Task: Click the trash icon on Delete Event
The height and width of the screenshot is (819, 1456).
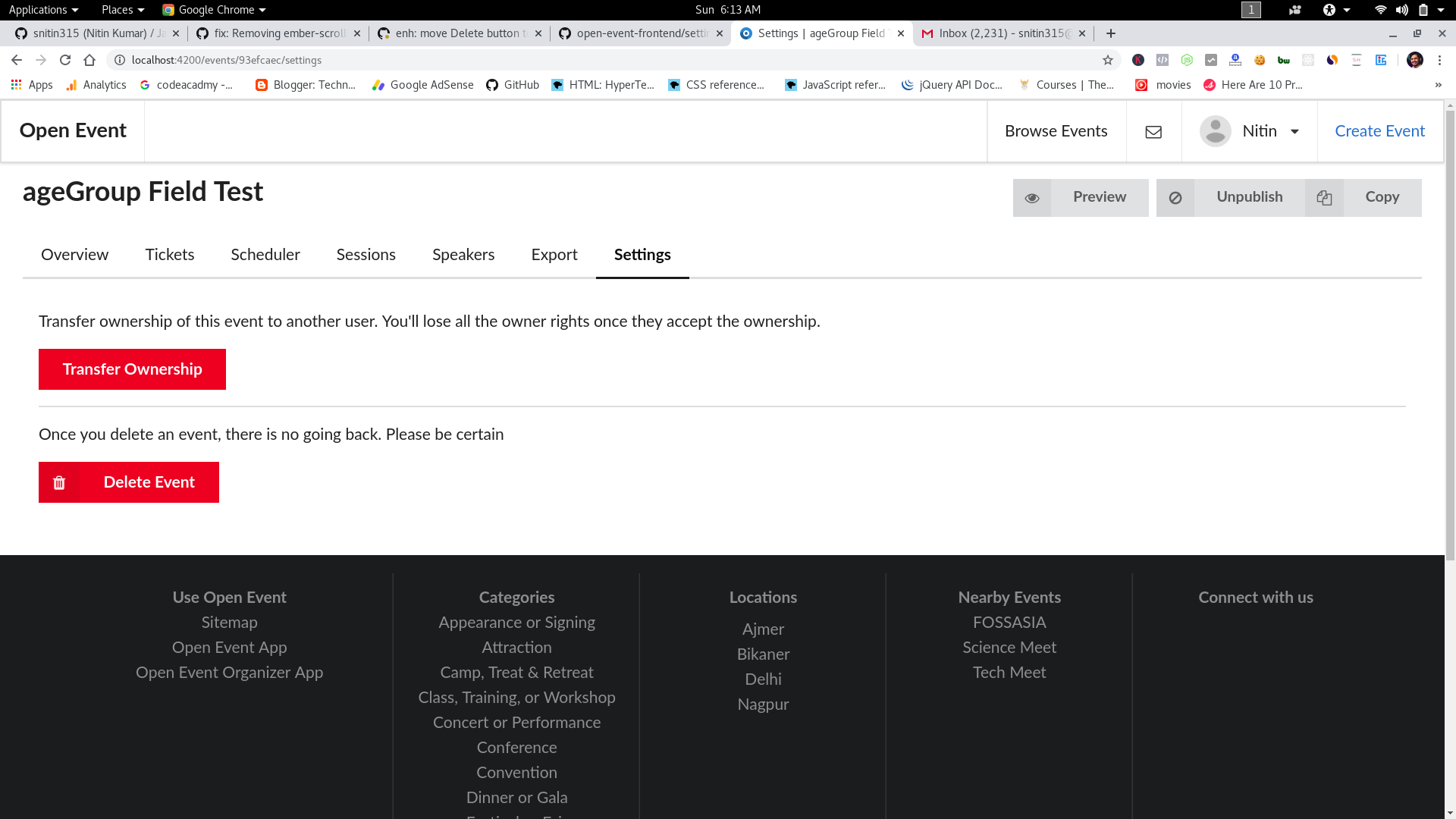Action: [x=59, y=483]
